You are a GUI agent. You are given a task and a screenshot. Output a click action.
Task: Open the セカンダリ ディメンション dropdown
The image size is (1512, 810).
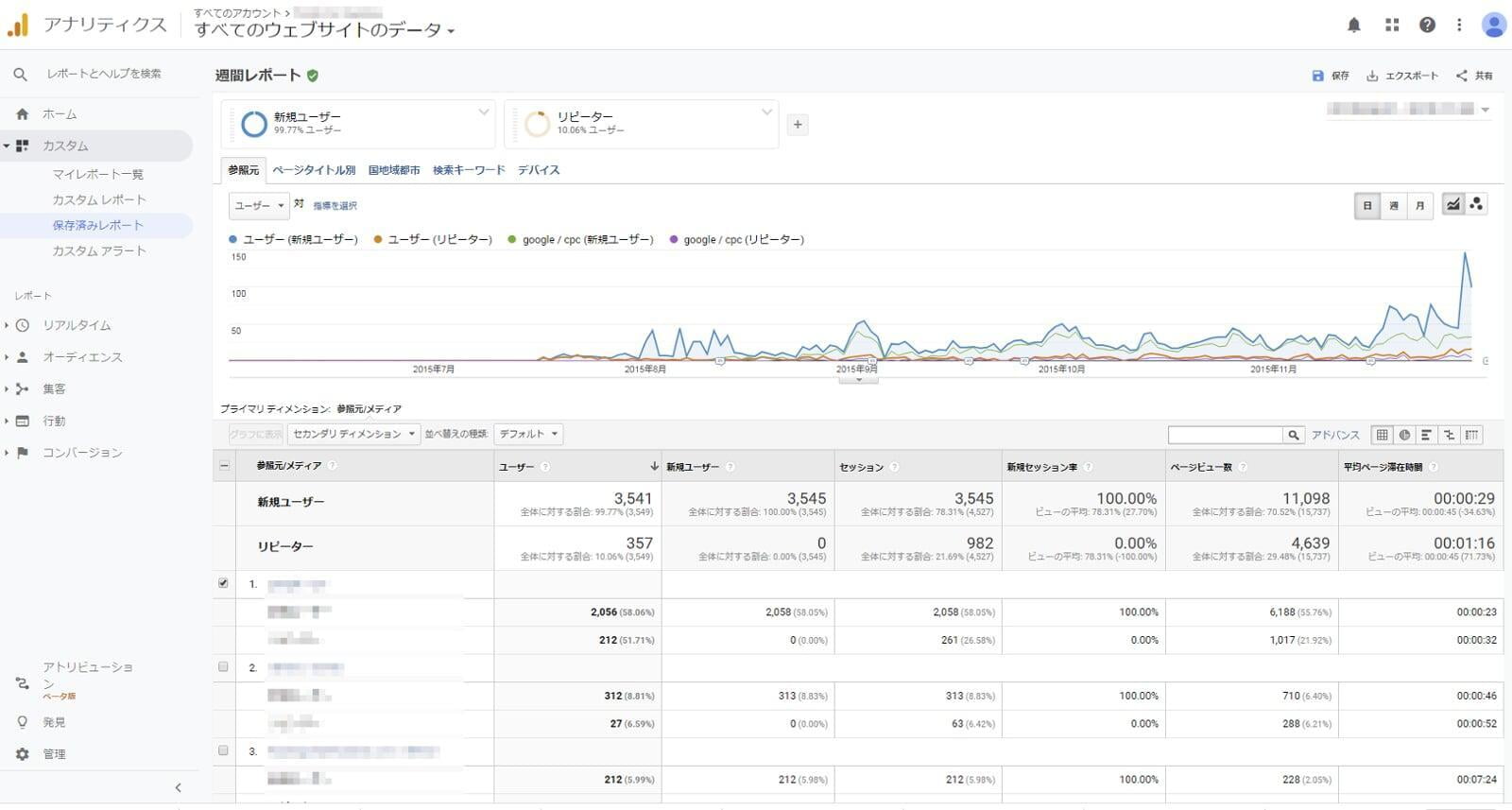click(353, 434)
